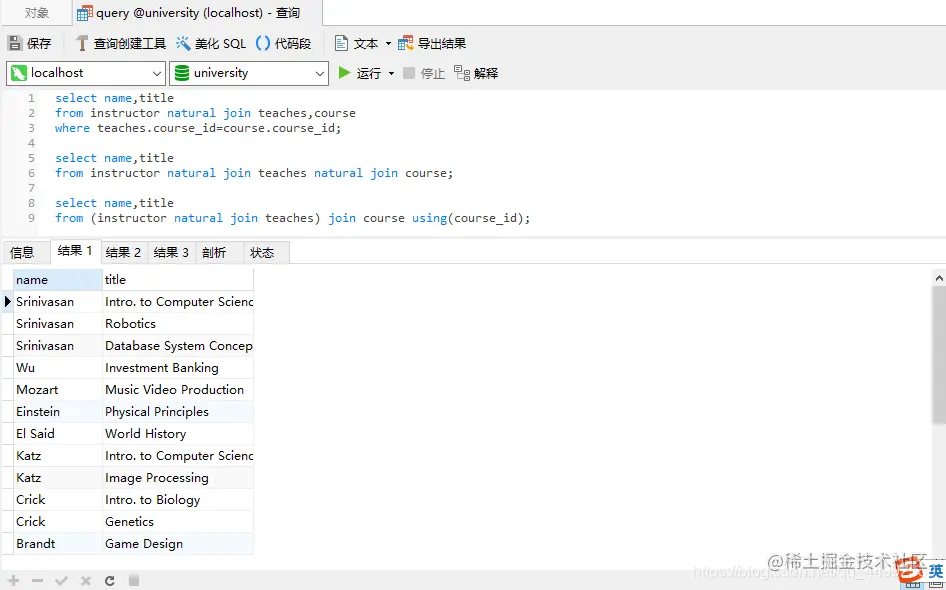Click 导出结果 export results

432,43
